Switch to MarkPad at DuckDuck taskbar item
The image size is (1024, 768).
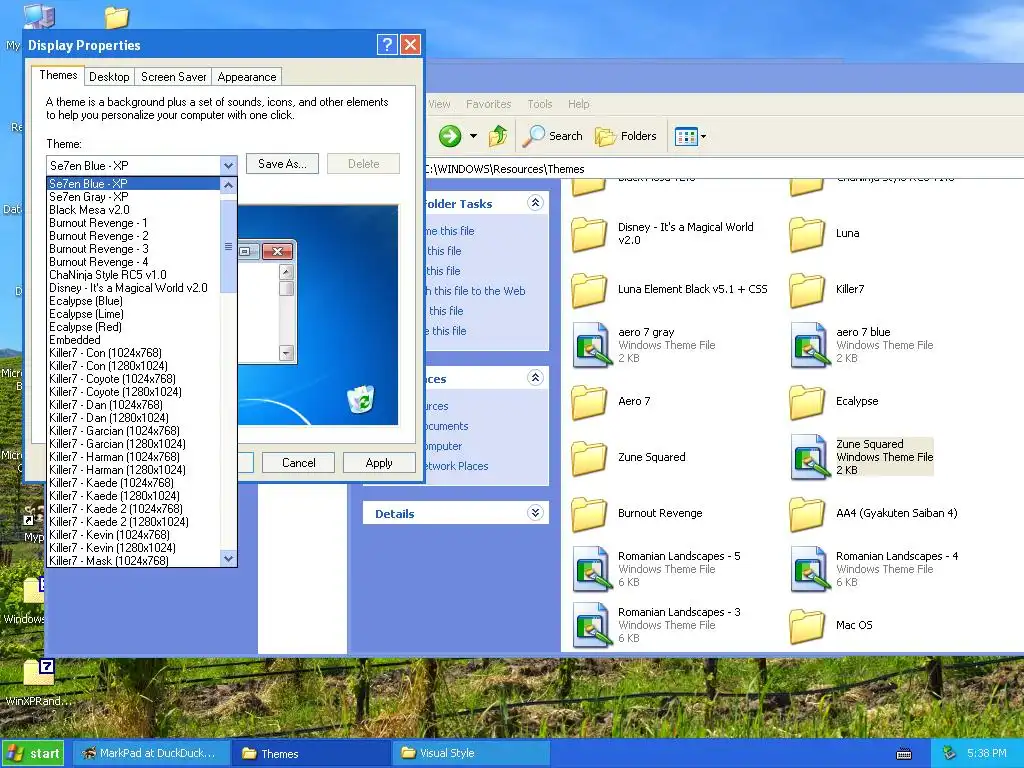(x=151, y=753)
